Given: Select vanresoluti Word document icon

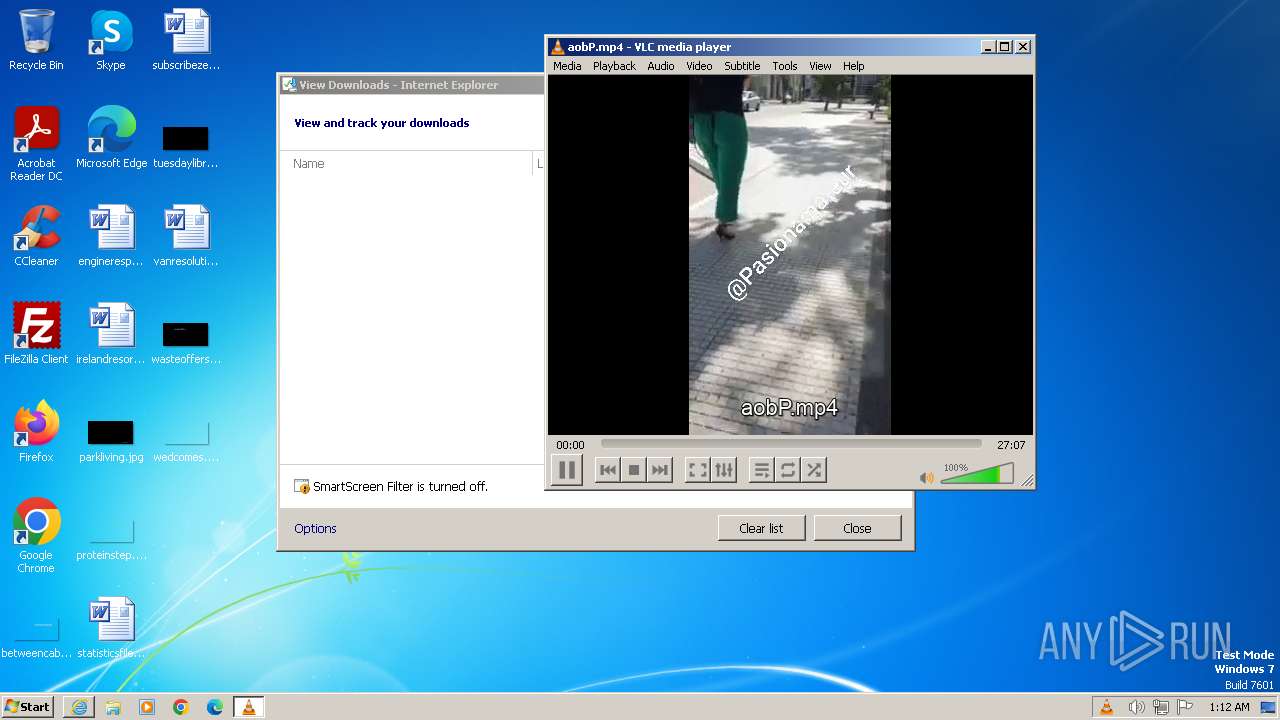Looking at the screenshot, I should [x=186, y=236].
